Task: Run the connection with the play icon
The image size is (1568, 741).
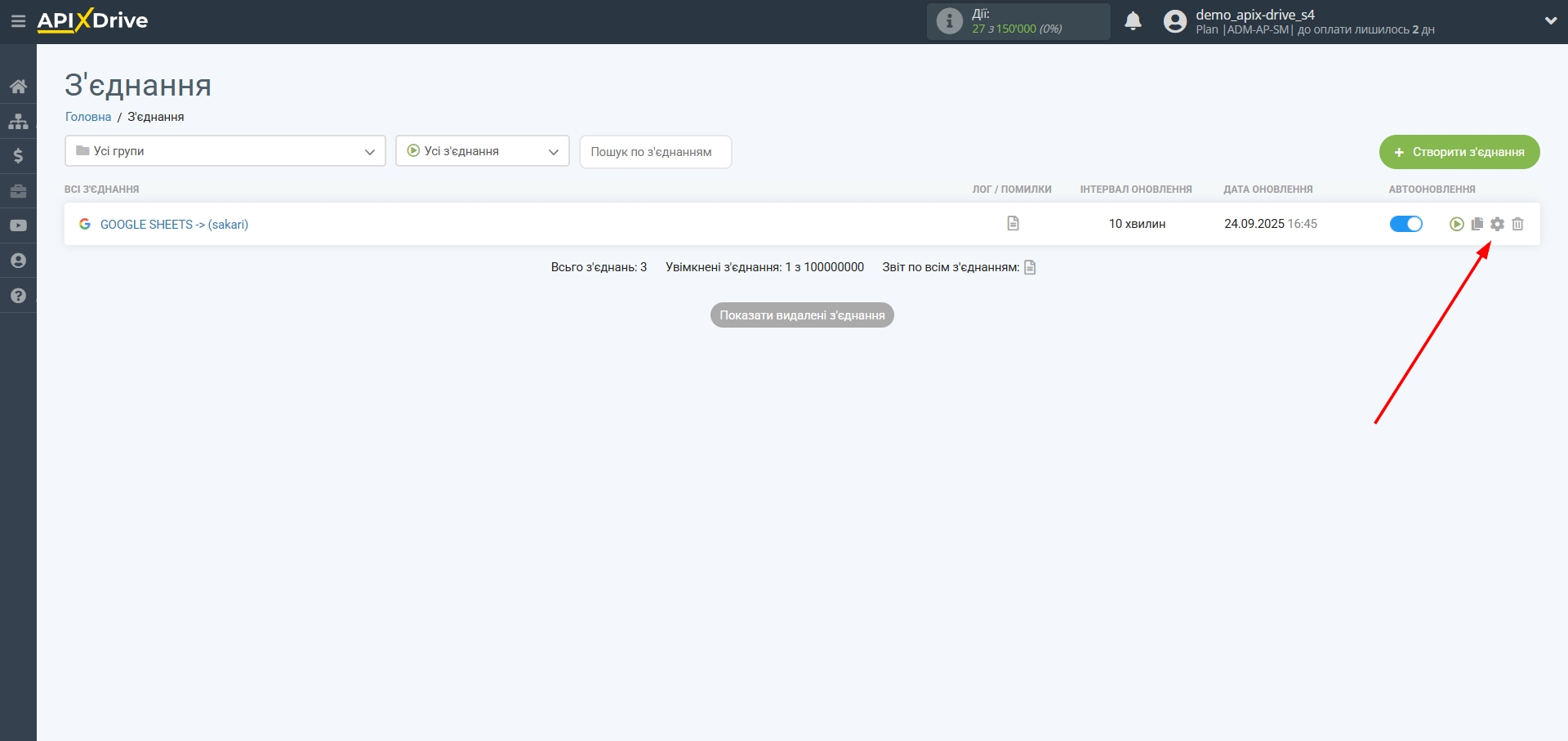Action: click(x=1456, y=224)
